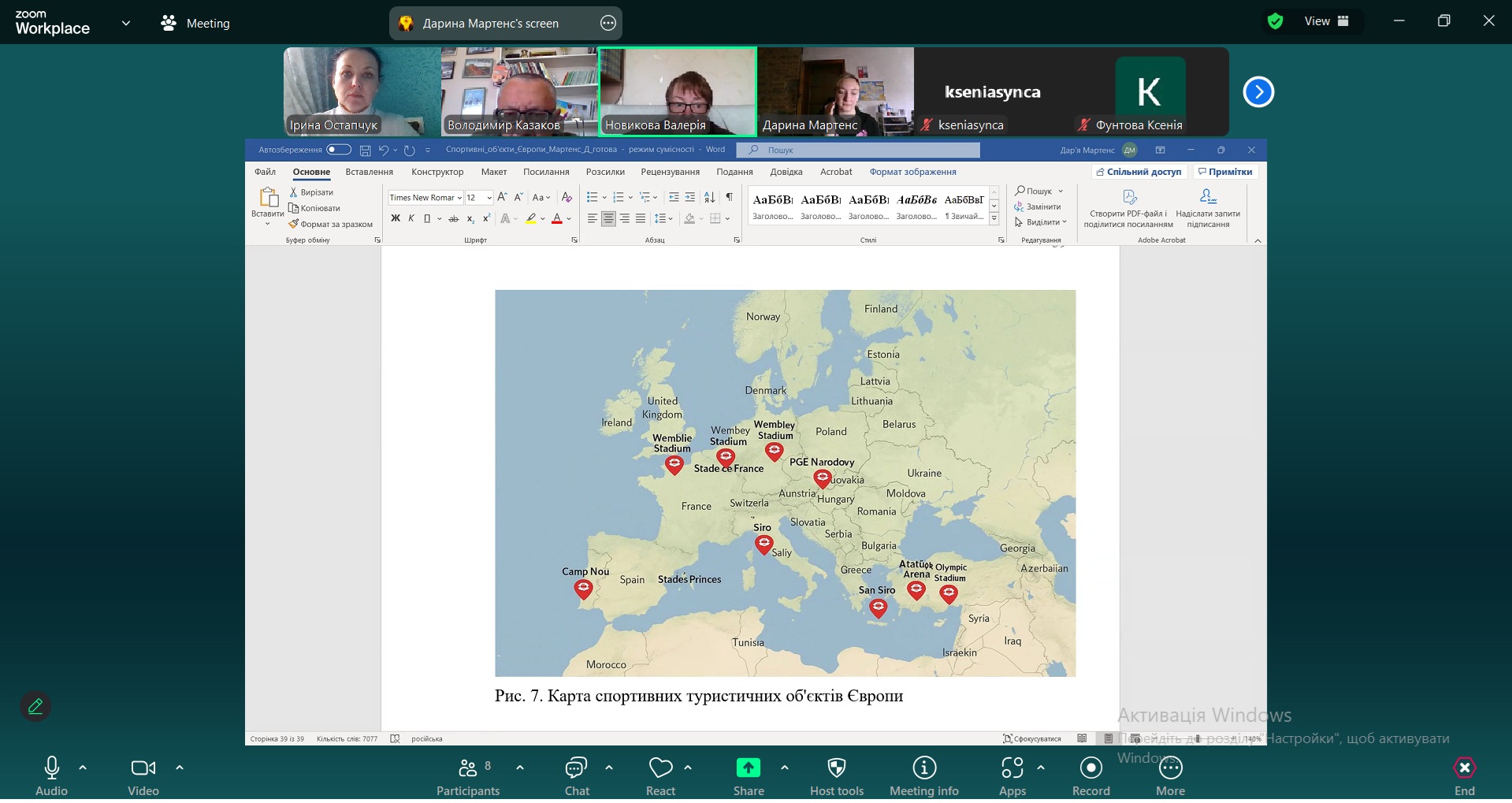Open the More options menu
Screen dimensions: 1512x803
click(1170, 768)
